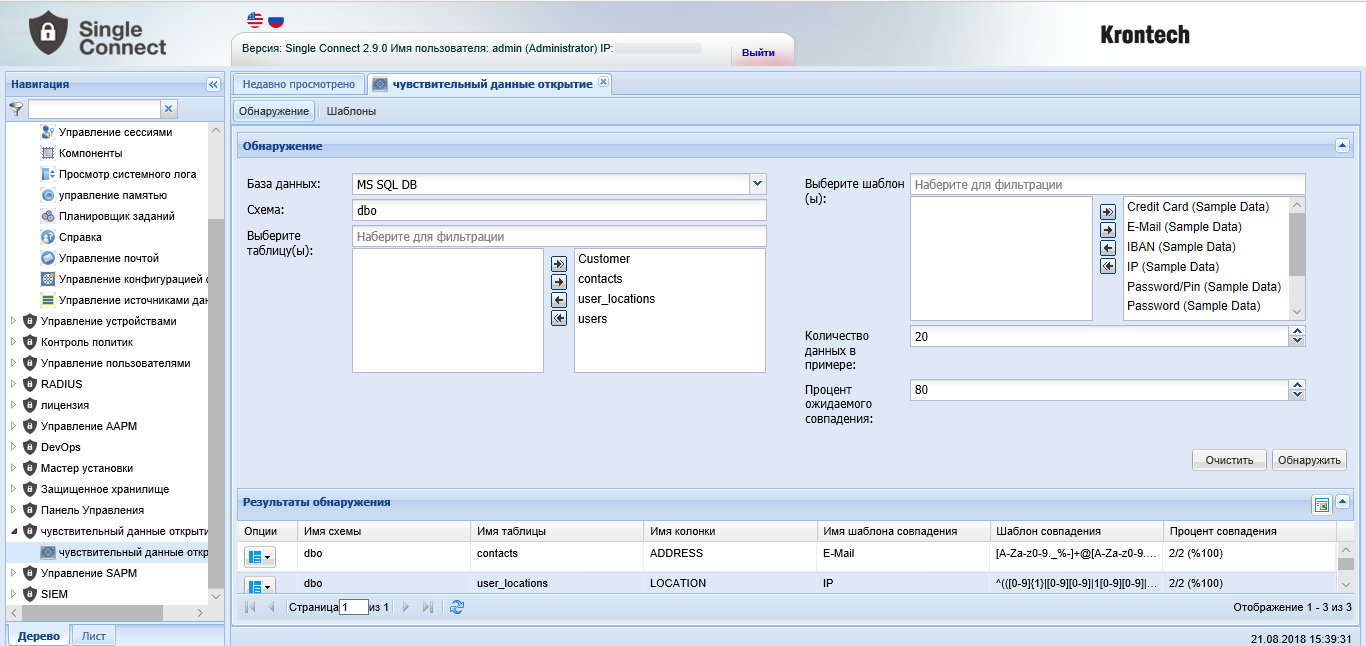
Task: Select the чувствительный данные открытие tab
Action: tap(492, 84)
